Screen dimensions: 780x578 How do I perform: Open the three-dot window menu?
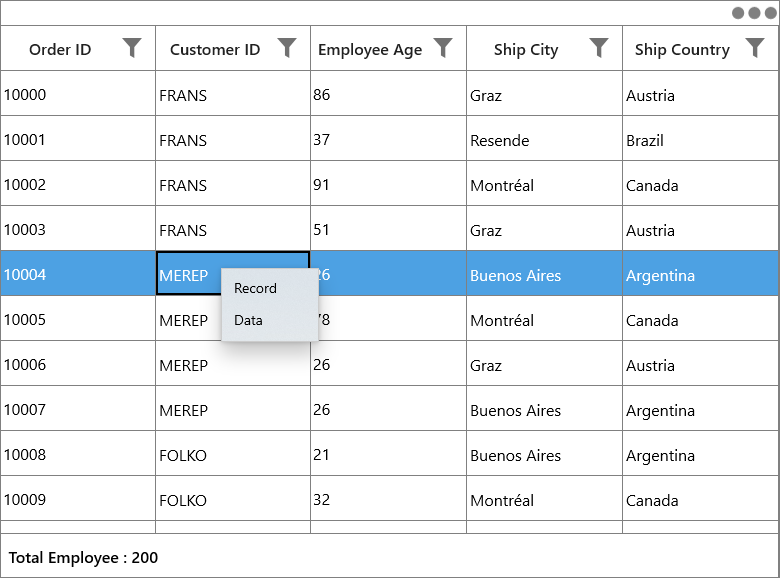(x=754, y=13)
